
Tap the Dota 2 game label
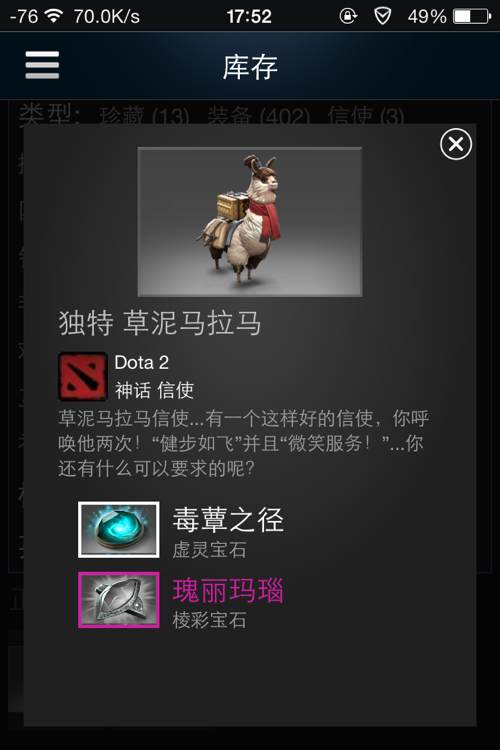[x=142, y=363]
